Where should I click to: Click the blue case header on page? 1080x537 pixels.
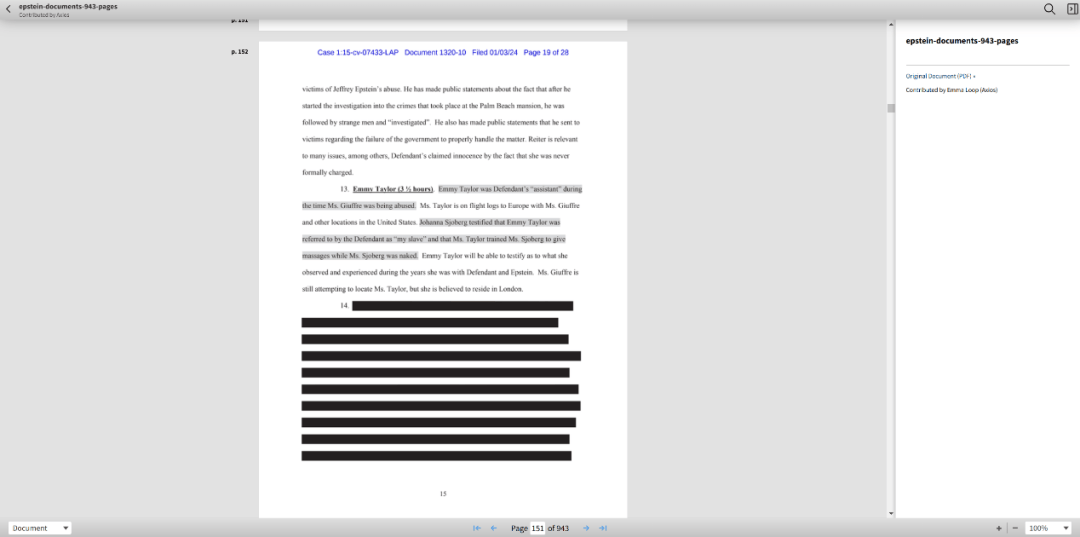(443, 52)
